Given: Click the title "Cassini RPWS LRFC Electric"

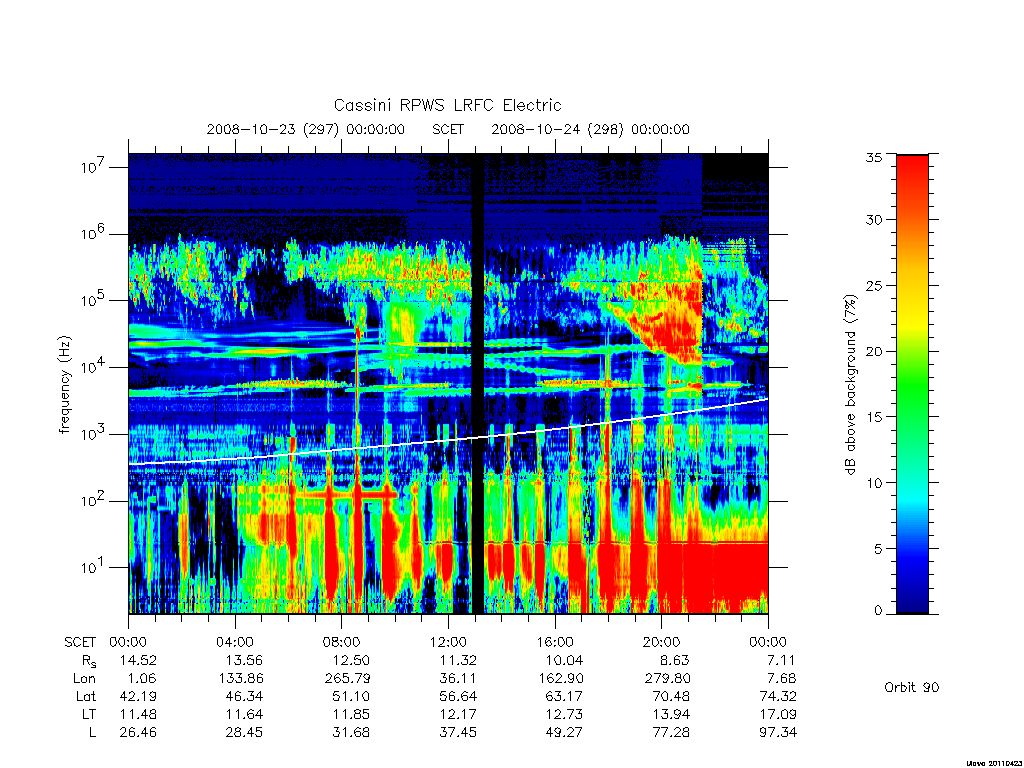Looking at the screenshot, I should tap(447, 105).
